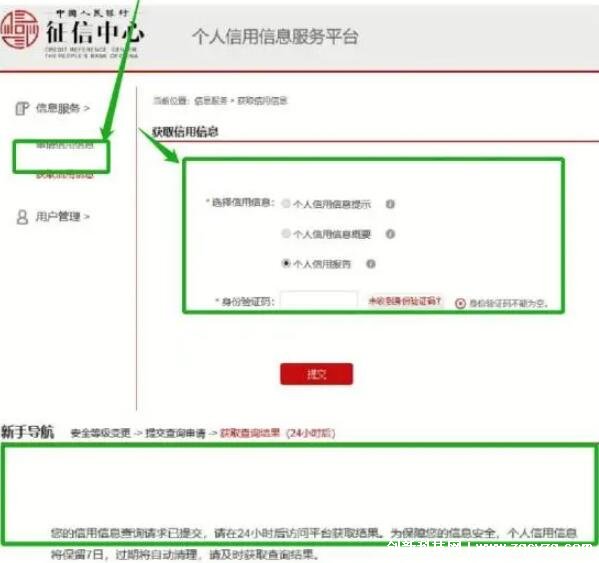Screen dimensions: 599x563
Task: Click 获取查询结果 step in 新手导航
Action: (x=250, y=433)
